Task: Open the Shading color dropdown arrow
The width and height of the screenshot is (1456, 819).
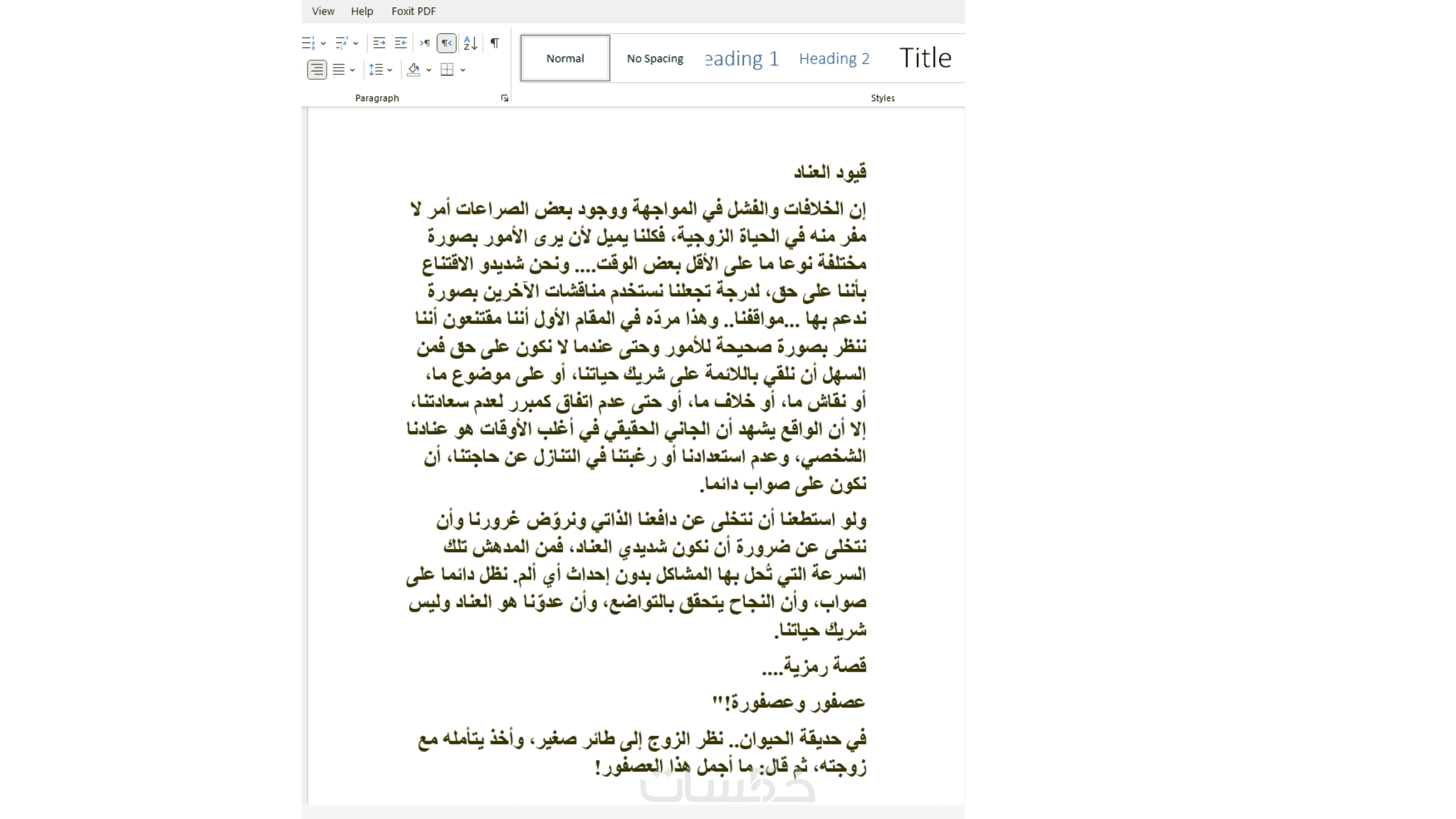Action: pyautogui.click(x=429, y=70)
